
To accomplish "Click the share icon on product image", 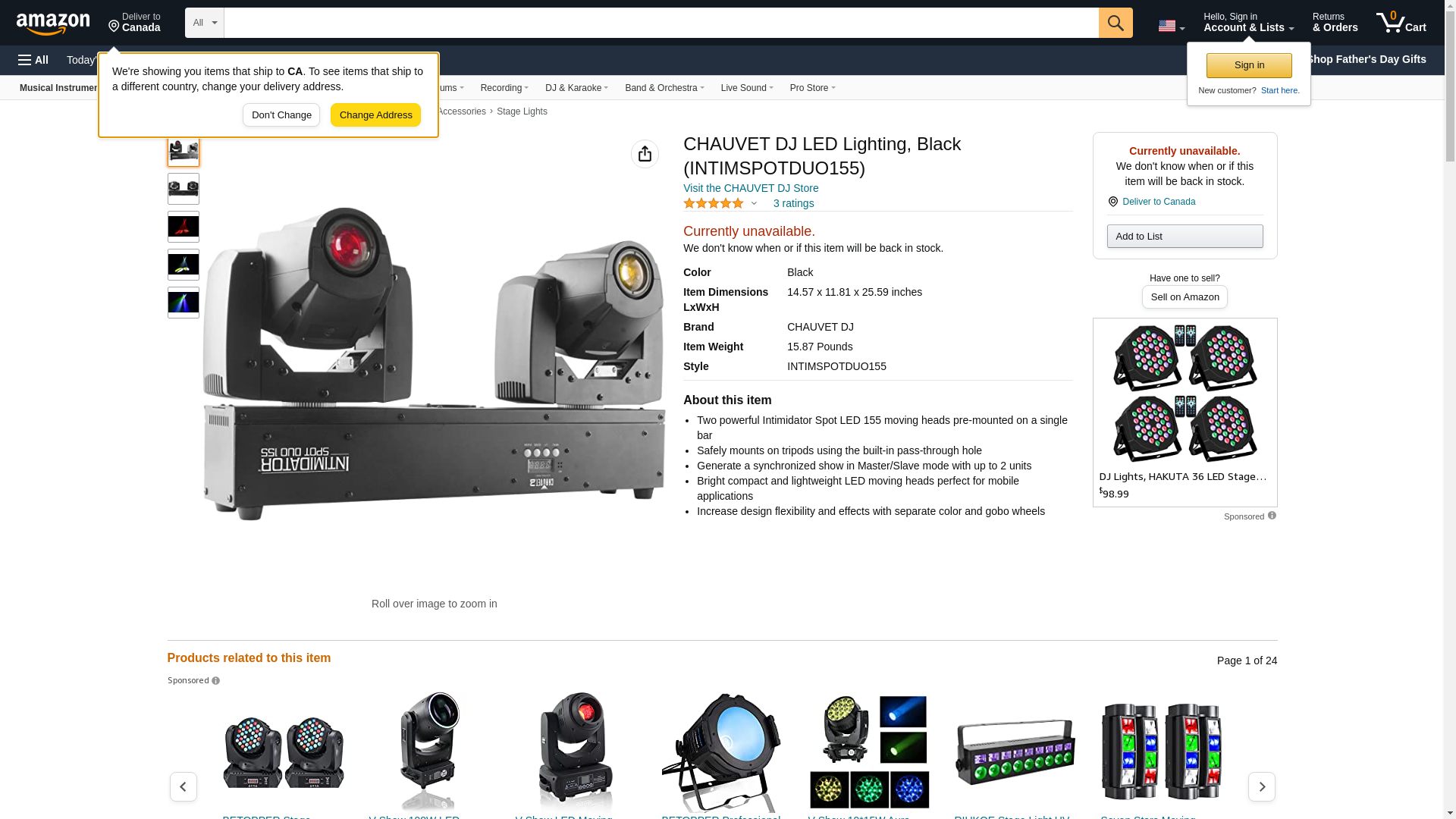I will (x=645, y=154).
